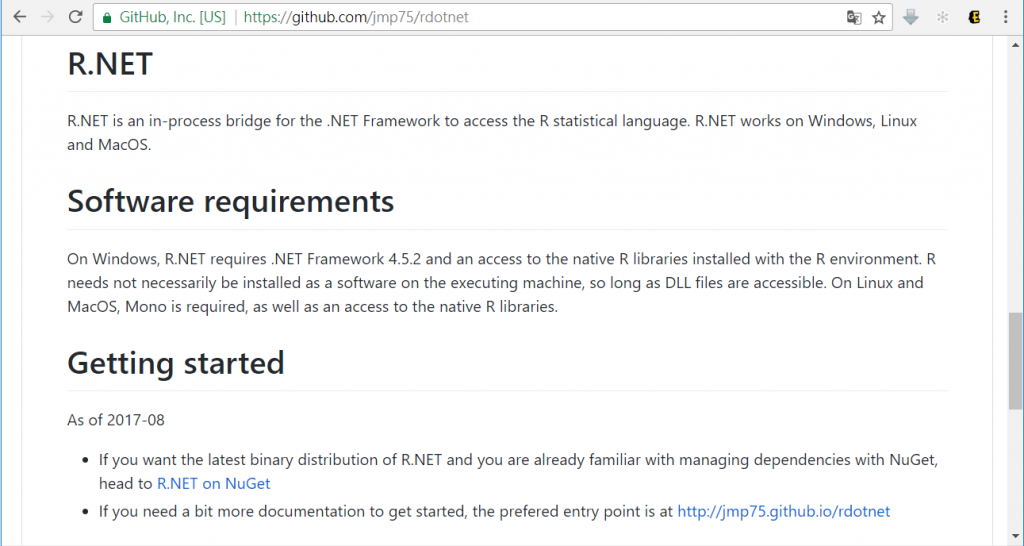View site security lock info
Screen dimensions: 1024x546
pyautogui.click(x=107, y=18)
